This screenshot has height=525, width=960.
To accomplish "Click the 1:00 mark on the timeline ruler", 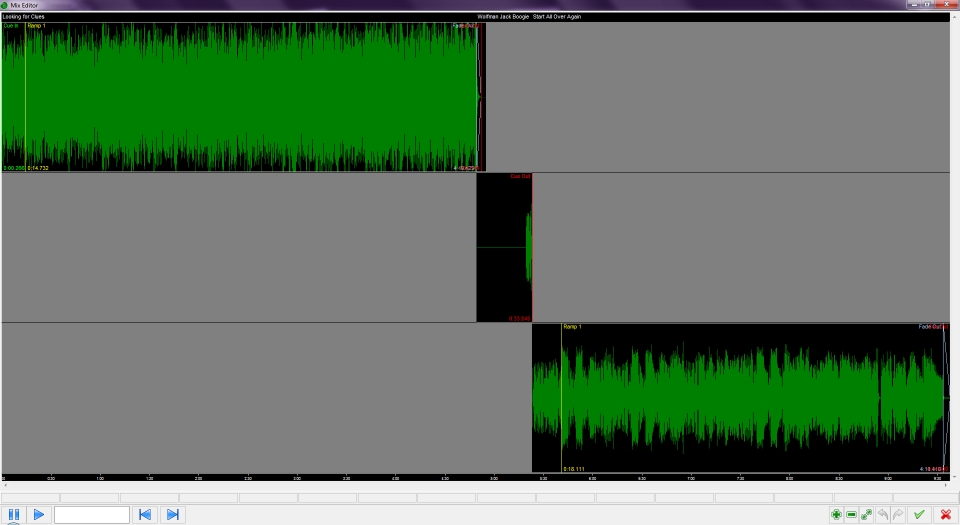I will tap(100, 478).
